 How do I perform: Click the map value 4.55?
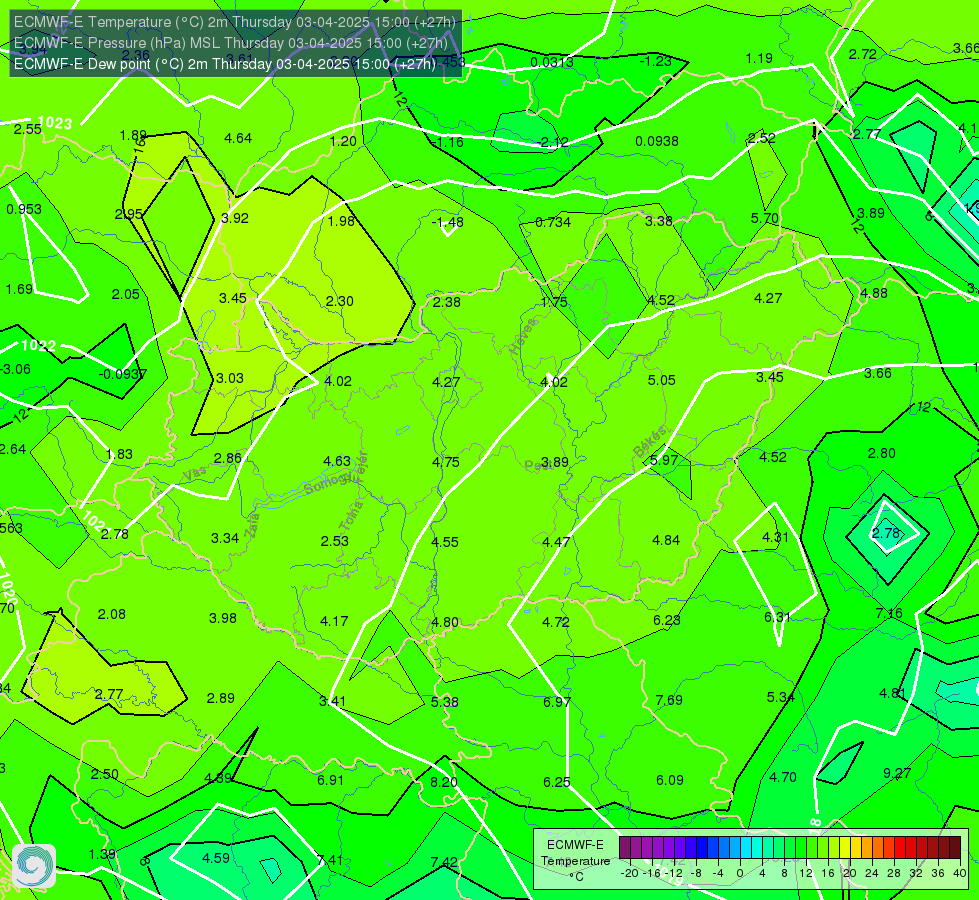point(445,542)
